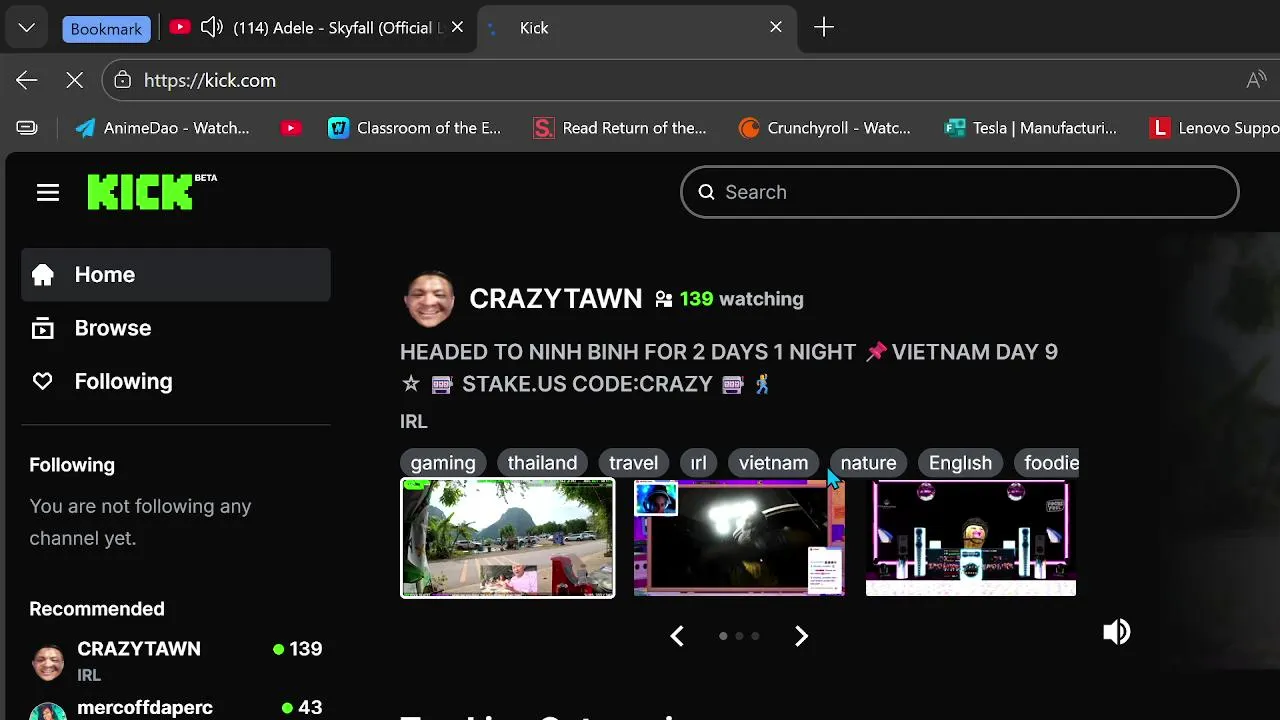
Task: Mute the Adele Skyfall tab audio icon
Action: [x=211, y=28]
